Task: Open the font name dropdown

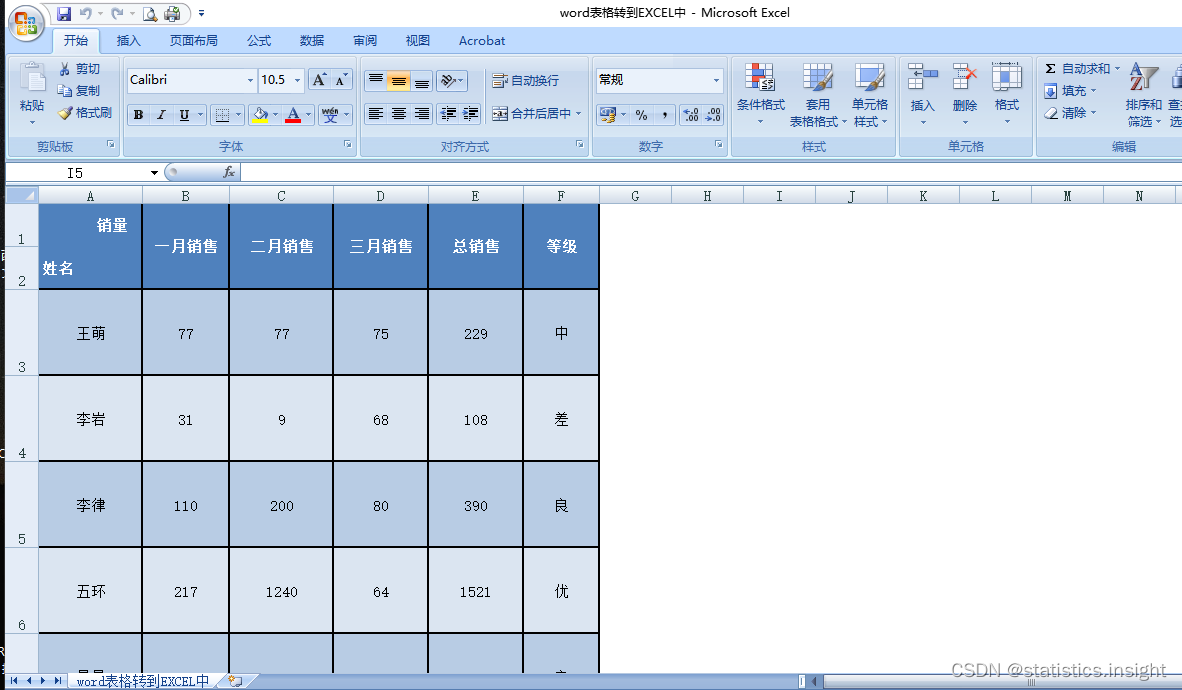Action: coord(251,79)
